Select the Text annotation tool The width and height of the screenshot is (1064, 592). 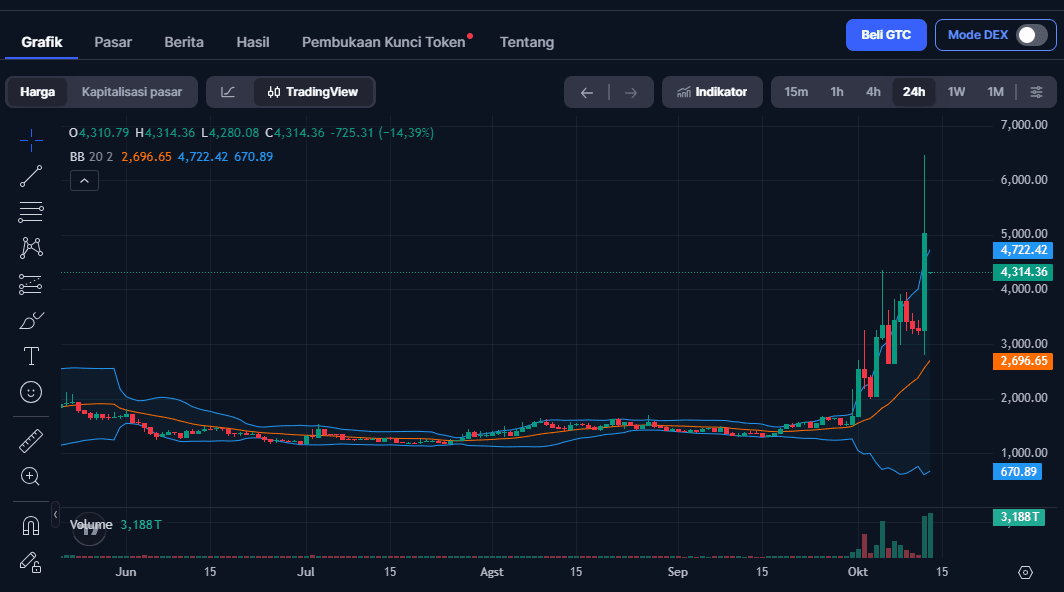click(x=31, y=356)
